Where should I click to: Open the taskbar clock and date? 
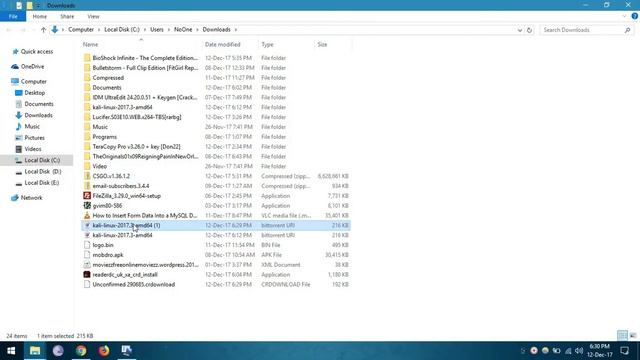(x=600, y=351)
